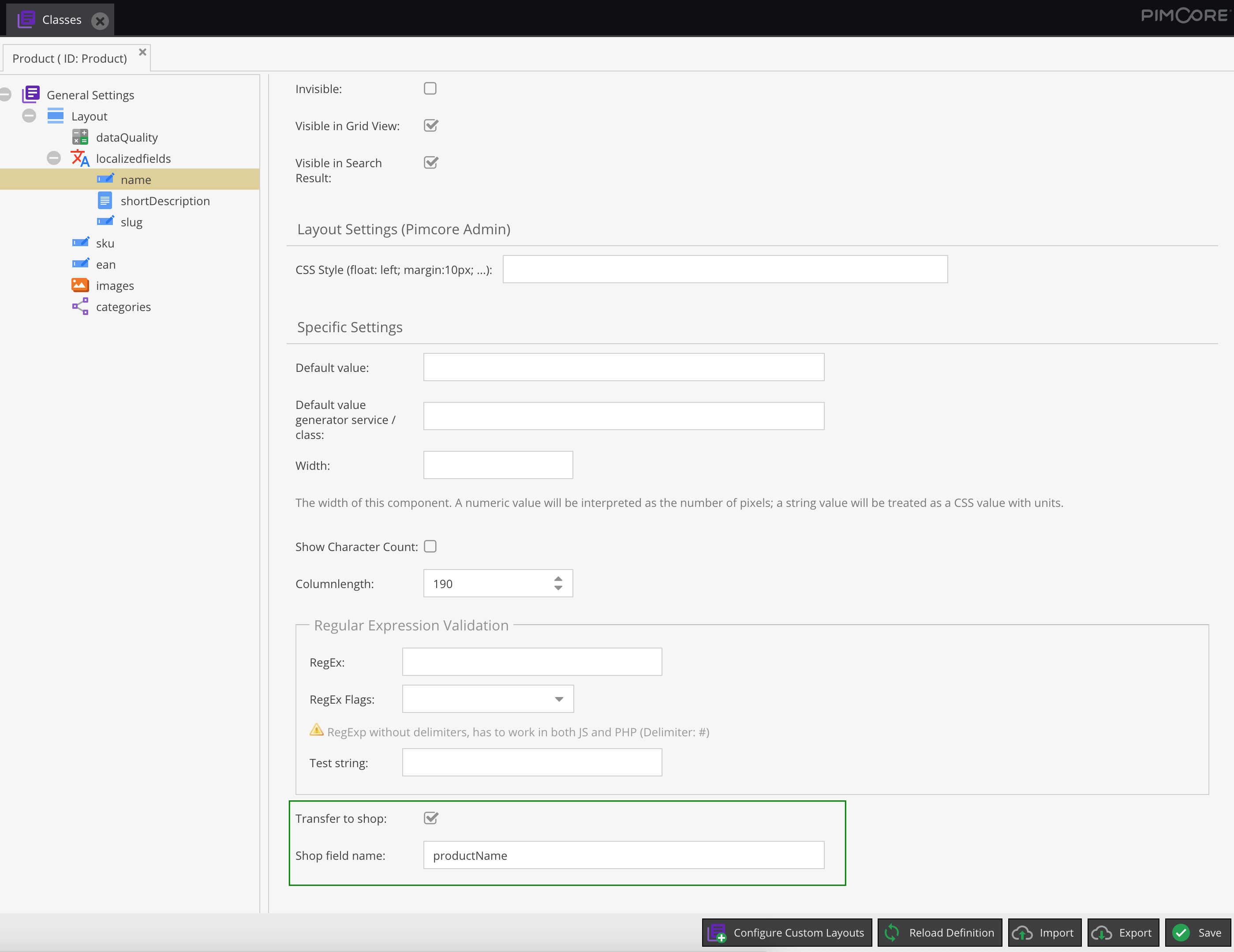Collapse the localizedfields tree node
Screen dimensions: 1234x952
54,158
